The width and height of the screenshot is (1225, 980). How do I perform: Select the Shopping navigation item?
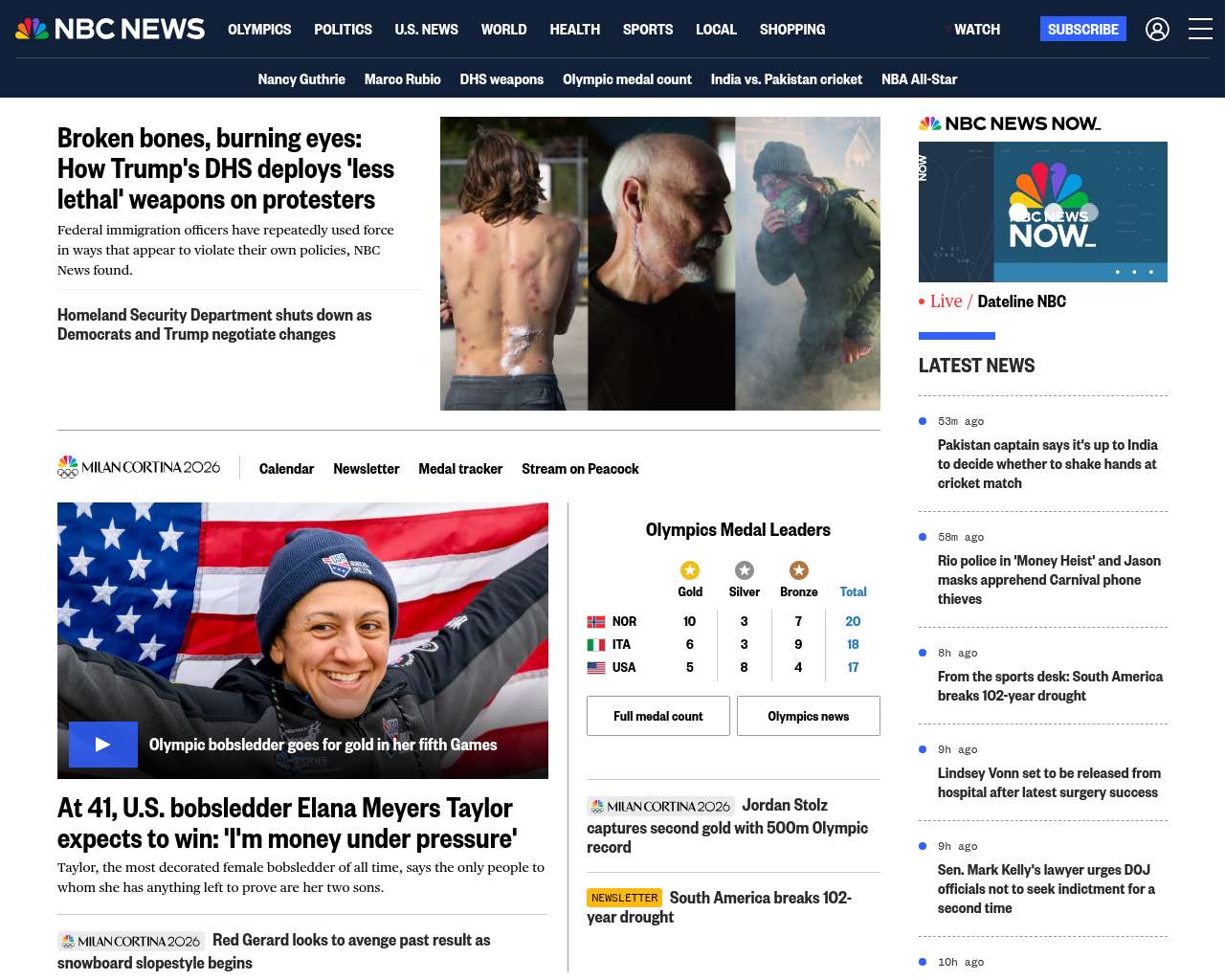click(x=792, y=30)
